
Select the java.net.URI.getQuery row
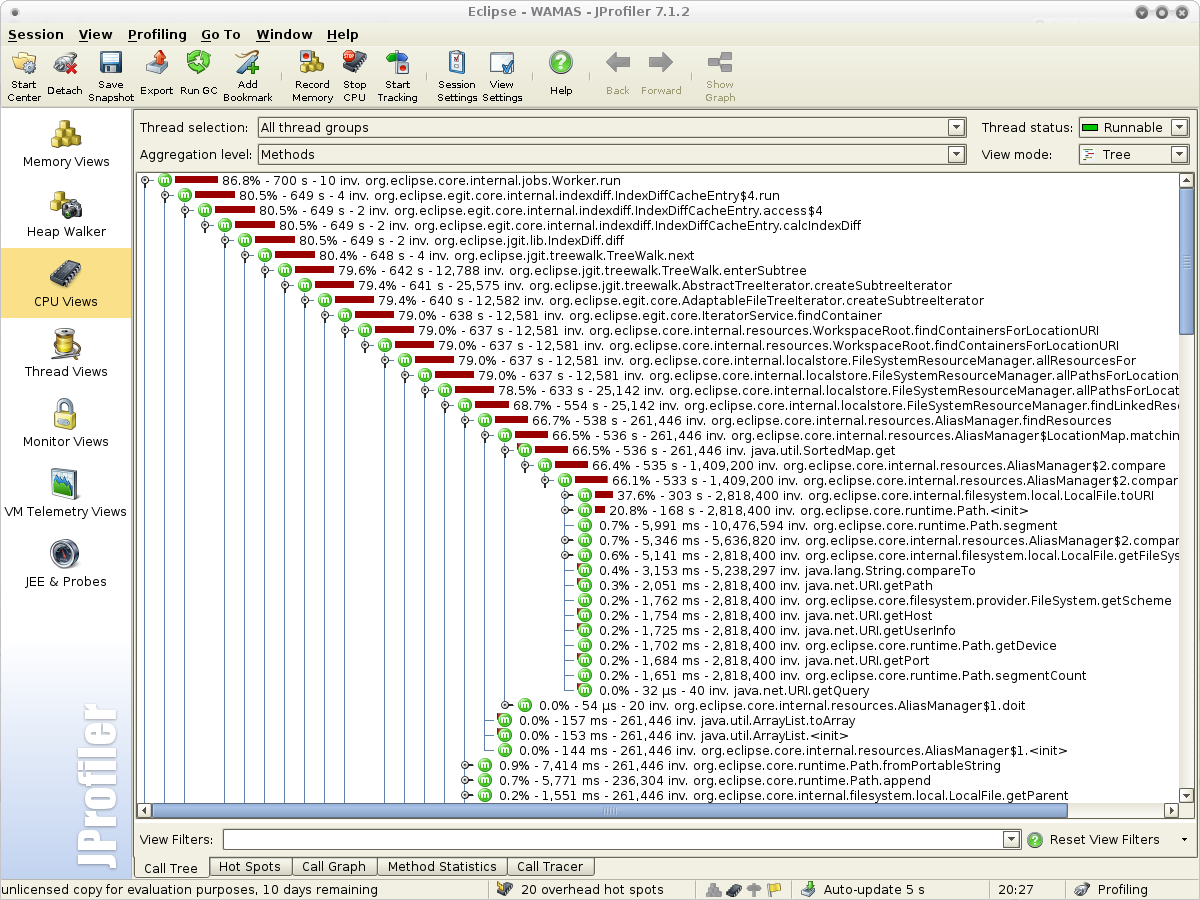coord(724,691)
